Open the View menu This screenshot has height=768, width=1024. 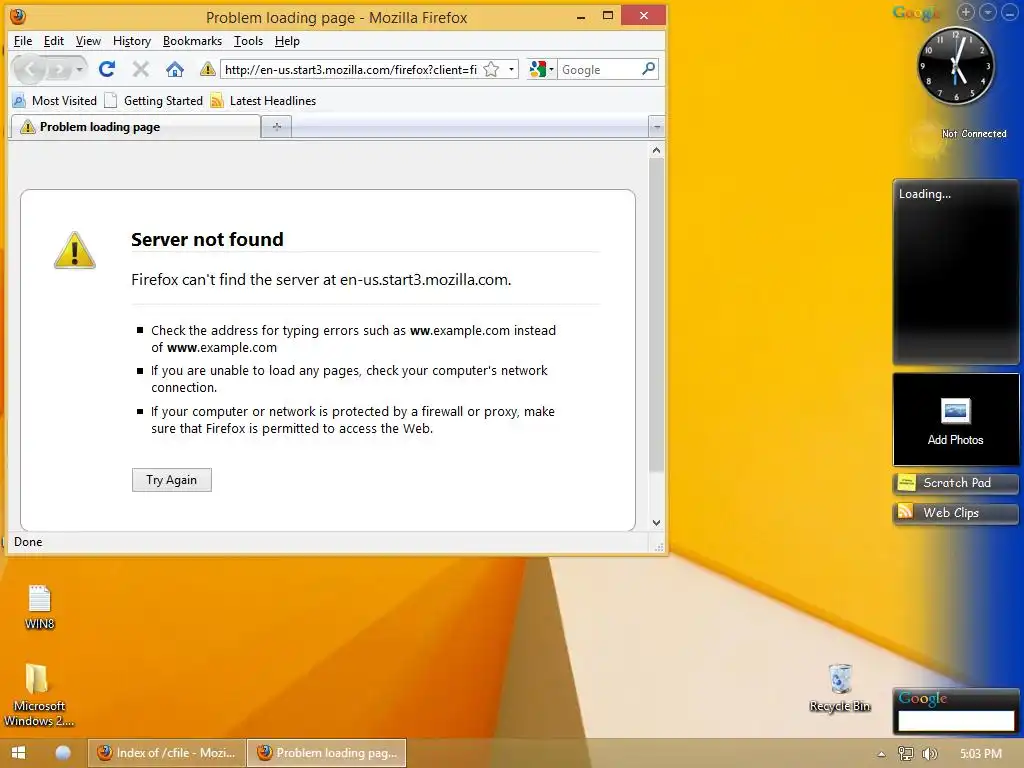(x=88, y=41)
